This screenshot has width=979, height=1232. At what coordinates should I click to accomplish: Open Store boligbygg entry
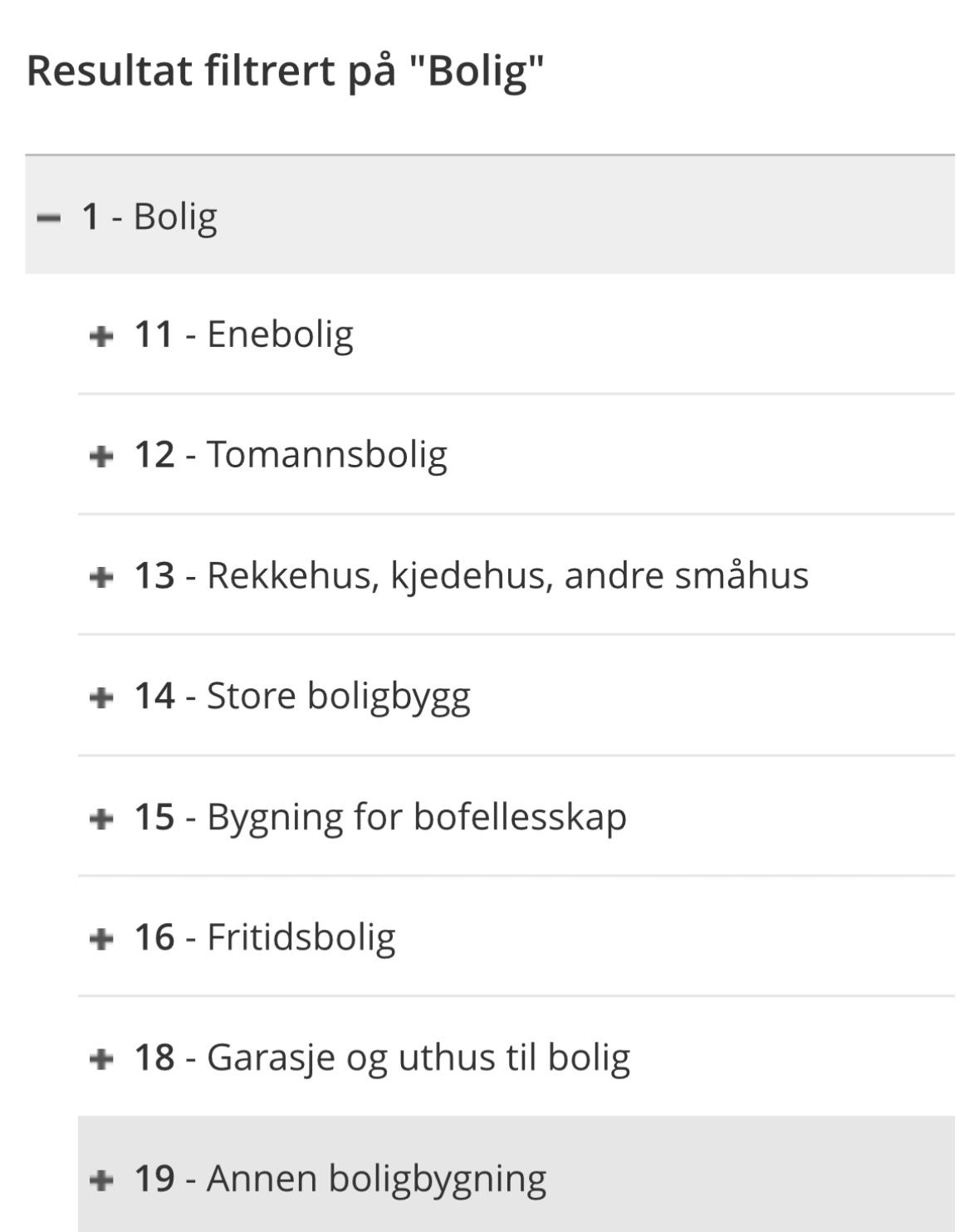[338, 697]
